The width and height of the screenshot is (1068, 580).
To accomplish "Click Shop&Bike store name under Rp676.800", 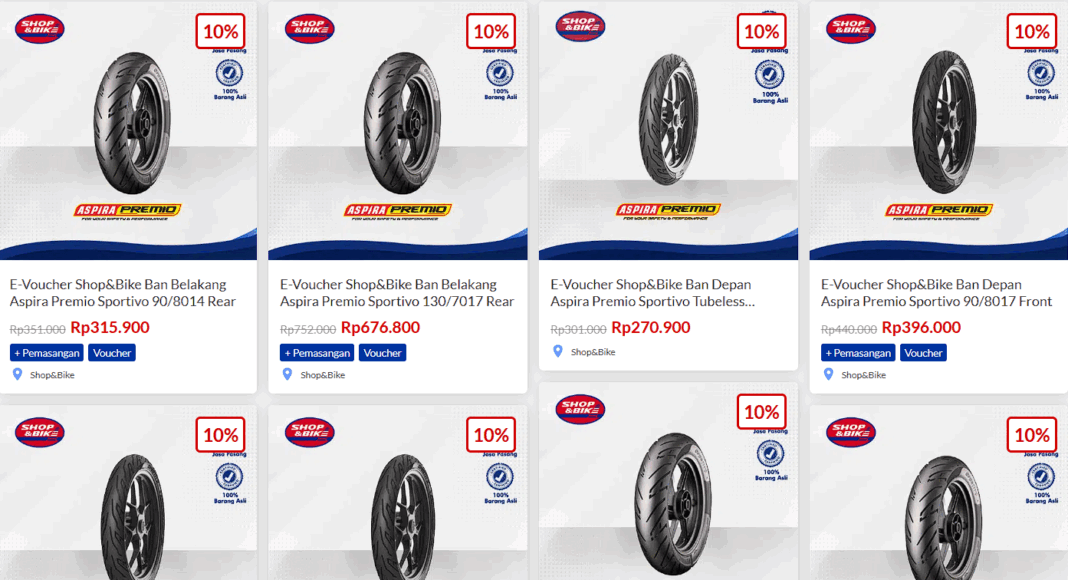I will pos(323,374).
